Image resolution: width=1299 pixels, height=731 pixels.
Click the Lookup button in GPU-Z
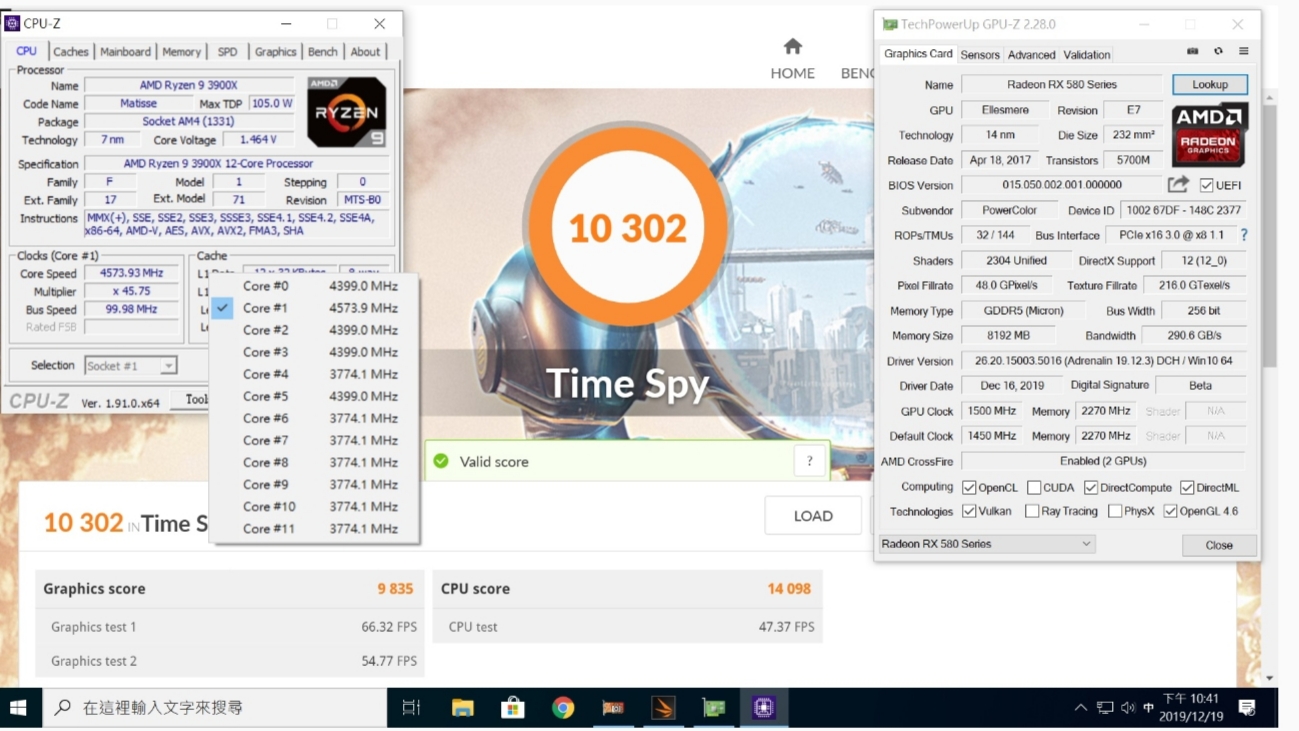tap(1209, 85)
